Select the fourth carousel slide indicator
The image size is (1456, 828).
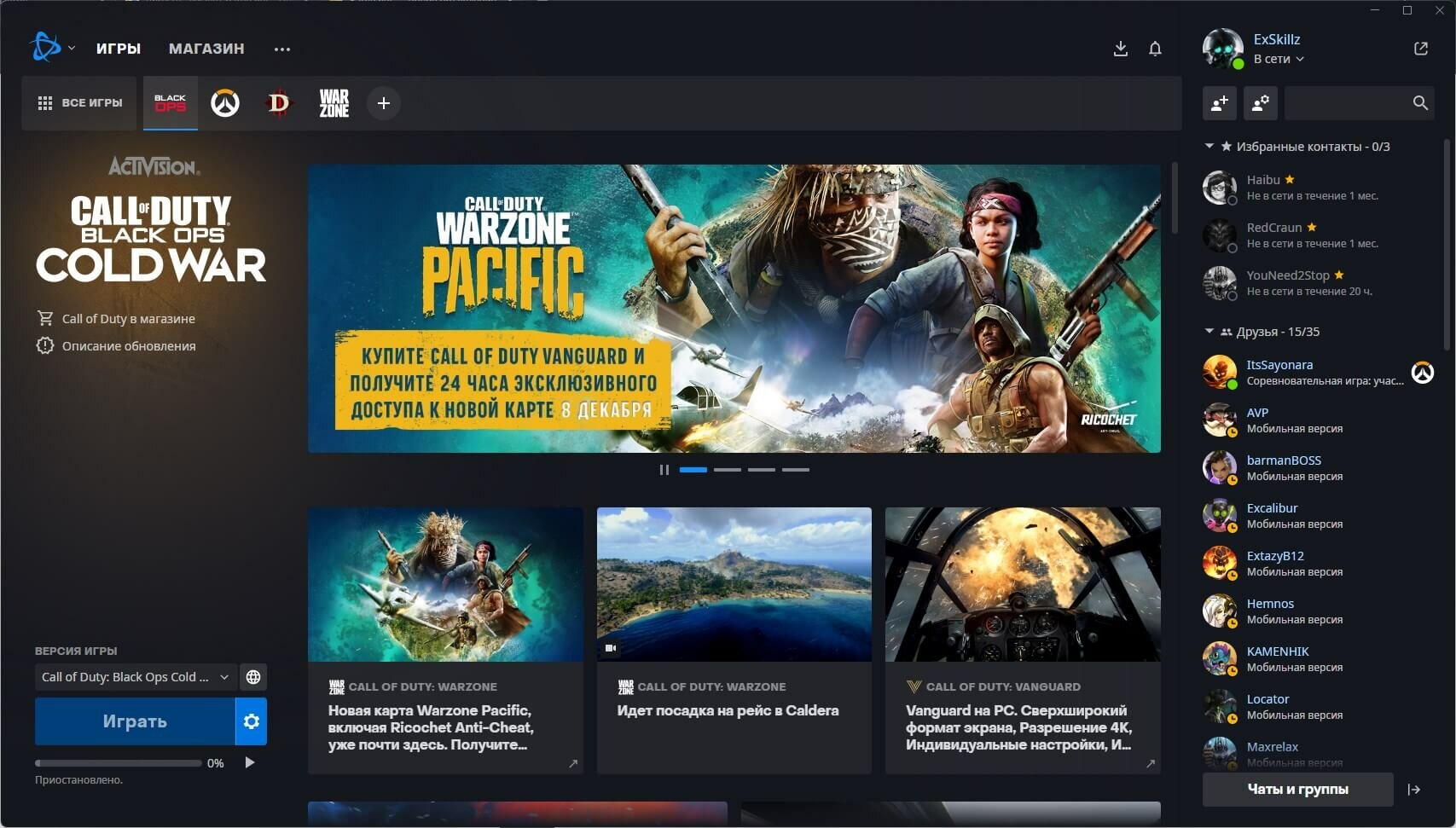[796, 470]
